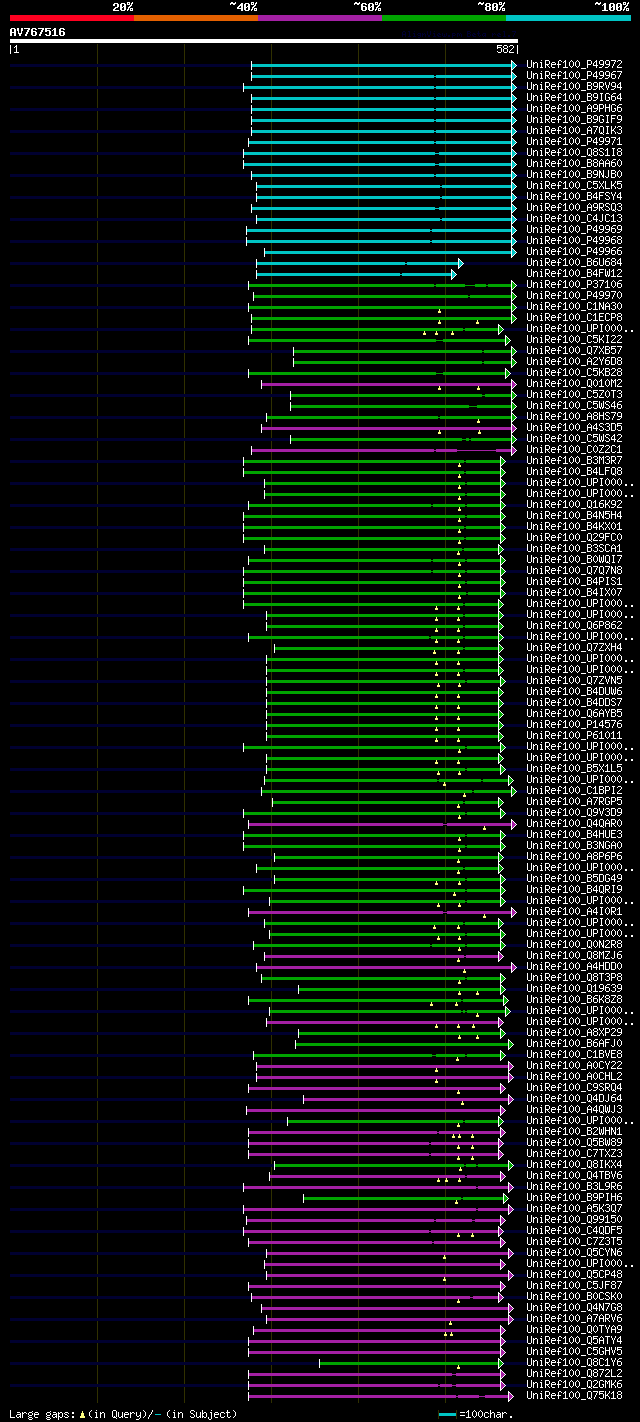Click UniRef100_P61011 label
Image resolution: width=640 pixels, height=1422 pixels.
574,735
